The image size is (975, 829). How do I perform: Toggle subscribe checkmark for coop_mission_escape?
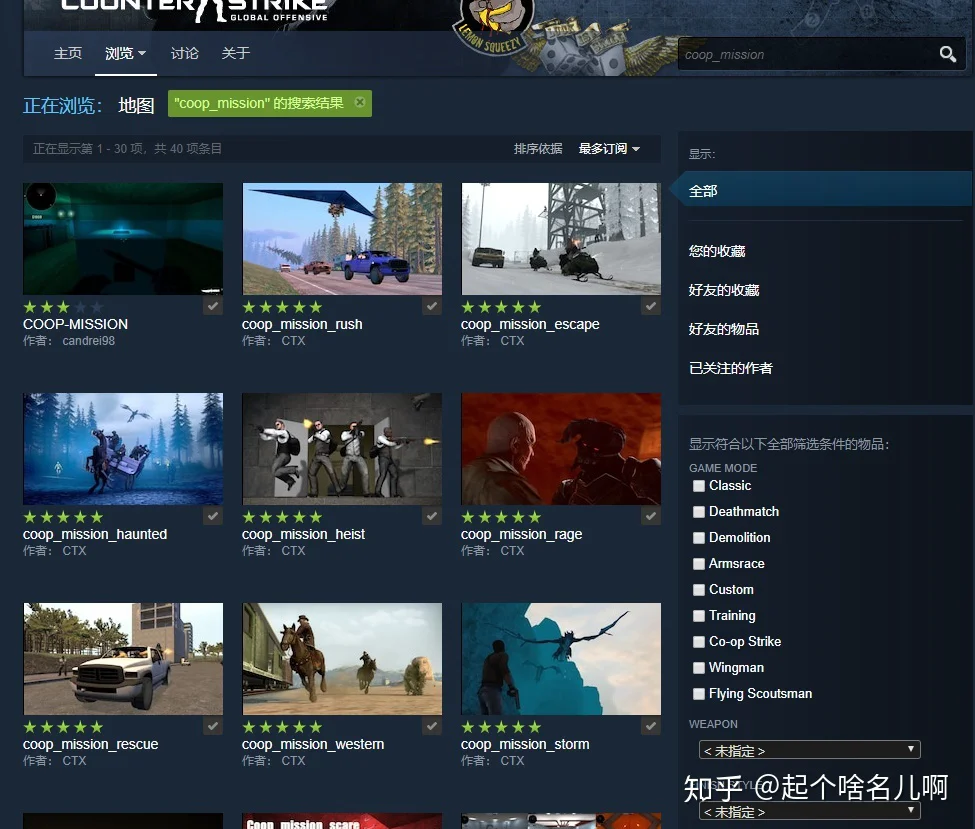tap(650, 306)
